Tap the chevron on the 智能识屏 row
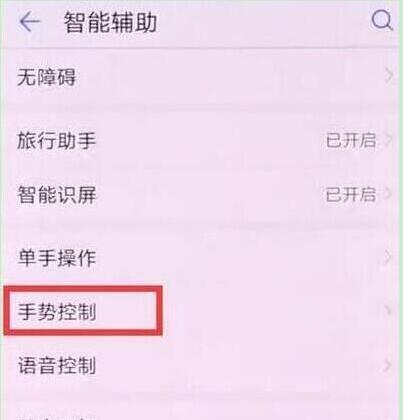 (x=389, y=194)
